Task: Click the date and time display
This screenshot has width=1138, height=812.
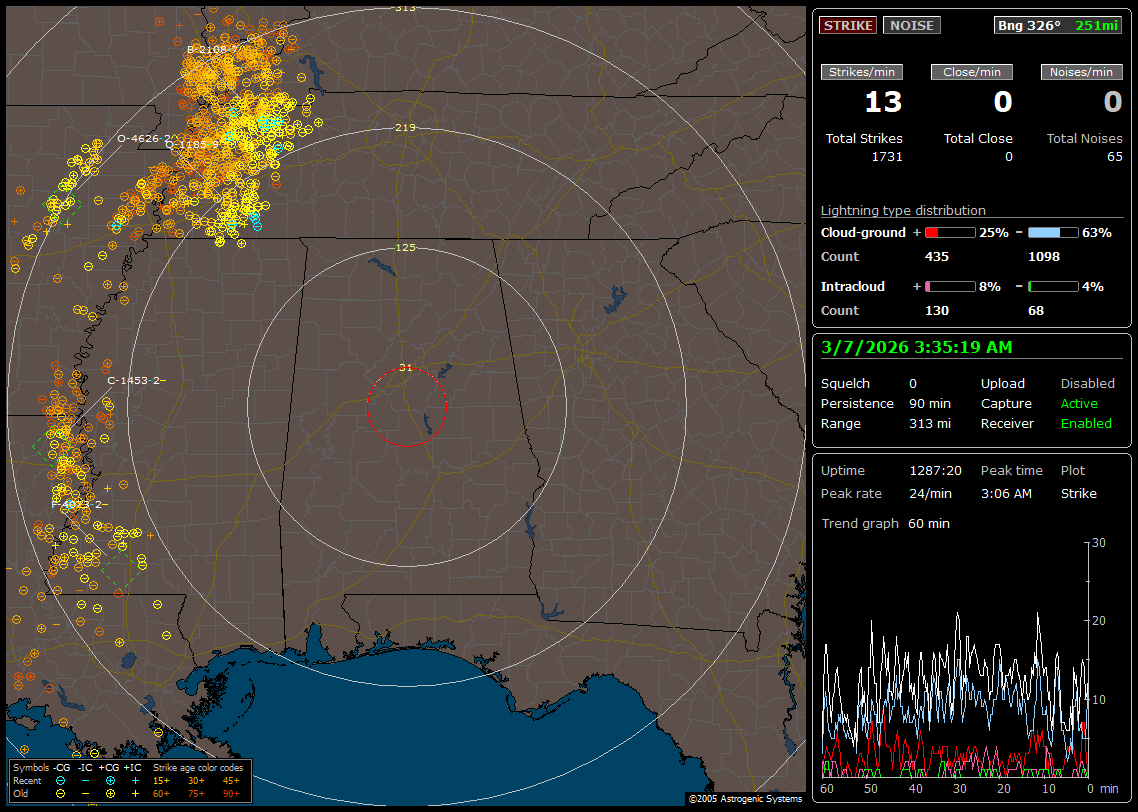Action: pyautogui.click(x=916, y=348)
